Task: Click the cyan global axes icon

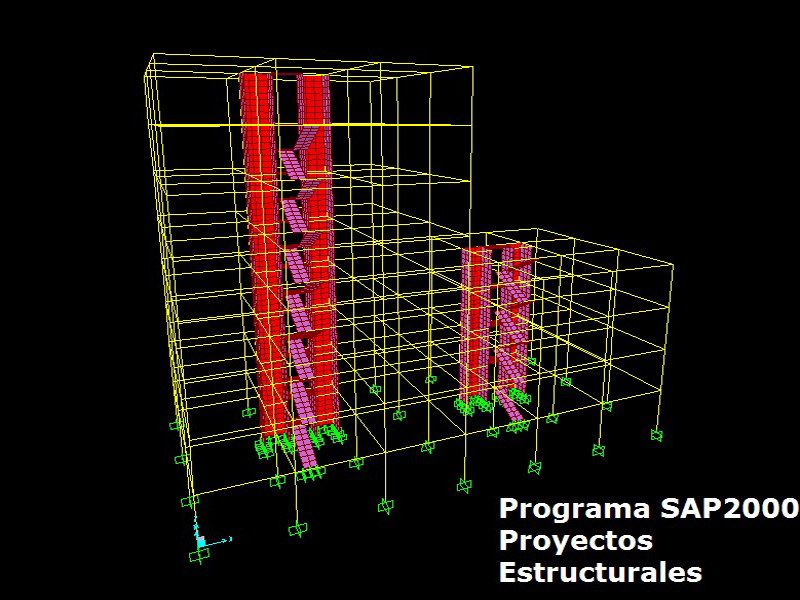Action: tap(200, 540)
